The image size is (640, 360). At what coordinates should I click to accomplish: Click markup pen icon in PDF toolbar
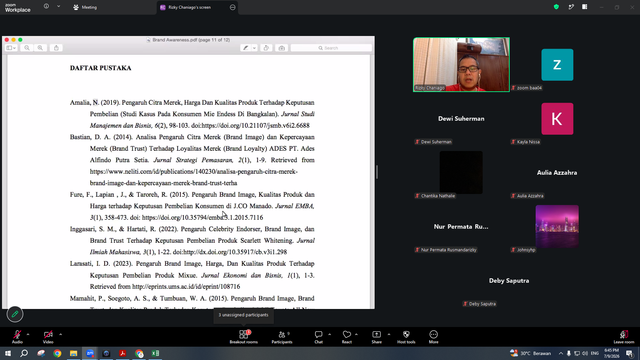[245, 48]
